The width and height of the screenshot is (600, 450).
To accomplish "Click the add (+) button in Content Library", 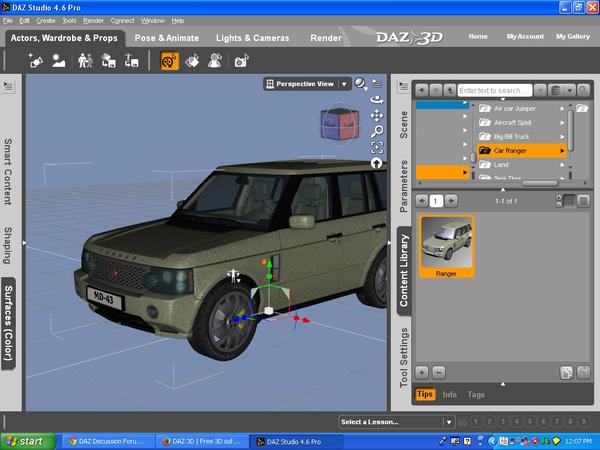I will (422, 372).
